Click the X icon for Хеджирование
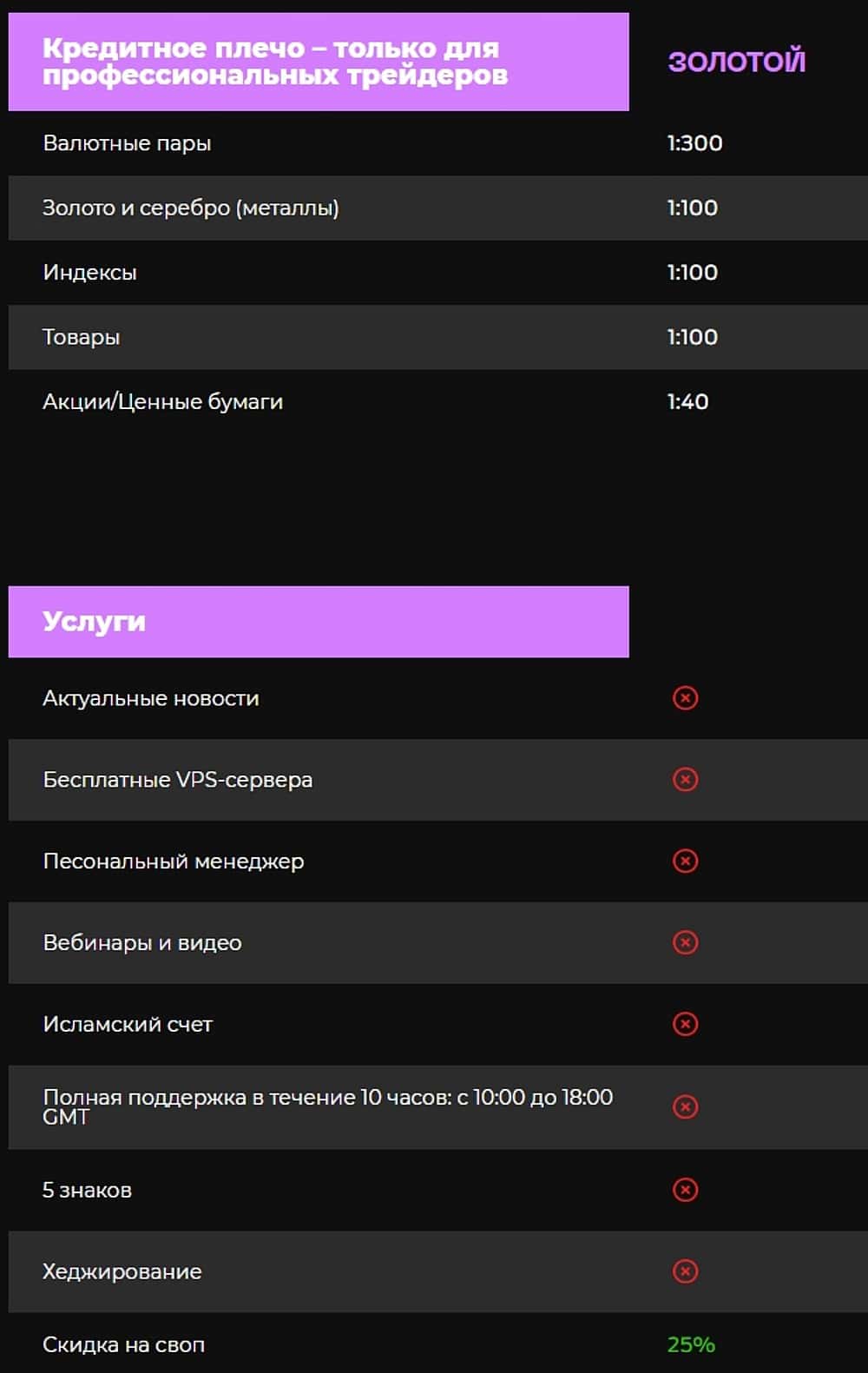 click(685, 1271)
